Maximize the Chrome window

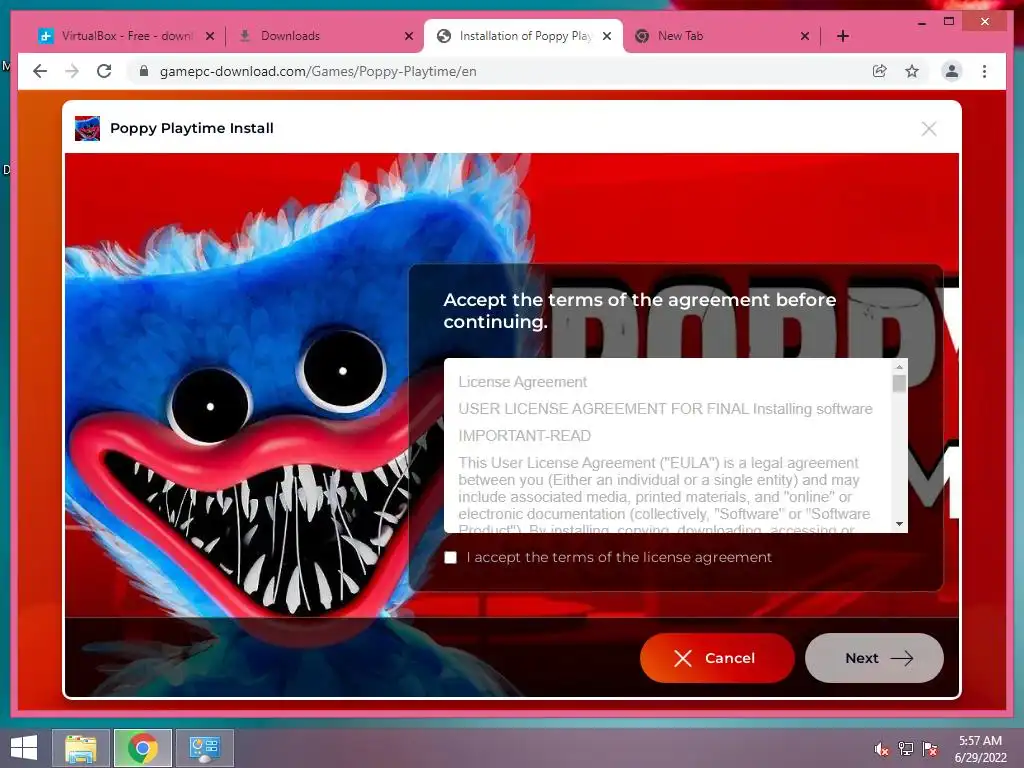pyautogui.click(x=949, y=22)
